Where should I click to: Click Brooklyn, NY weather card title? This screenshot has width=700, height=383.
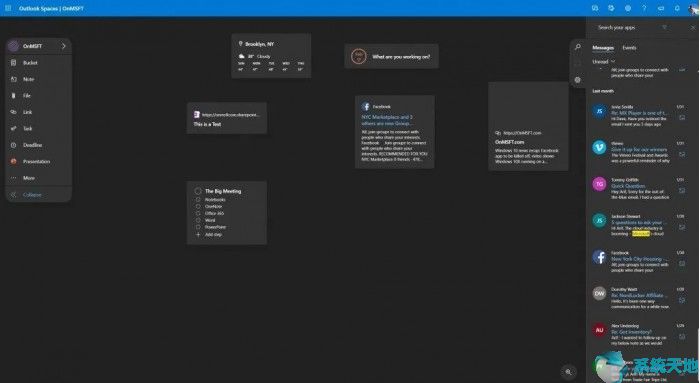pos(259,44)
